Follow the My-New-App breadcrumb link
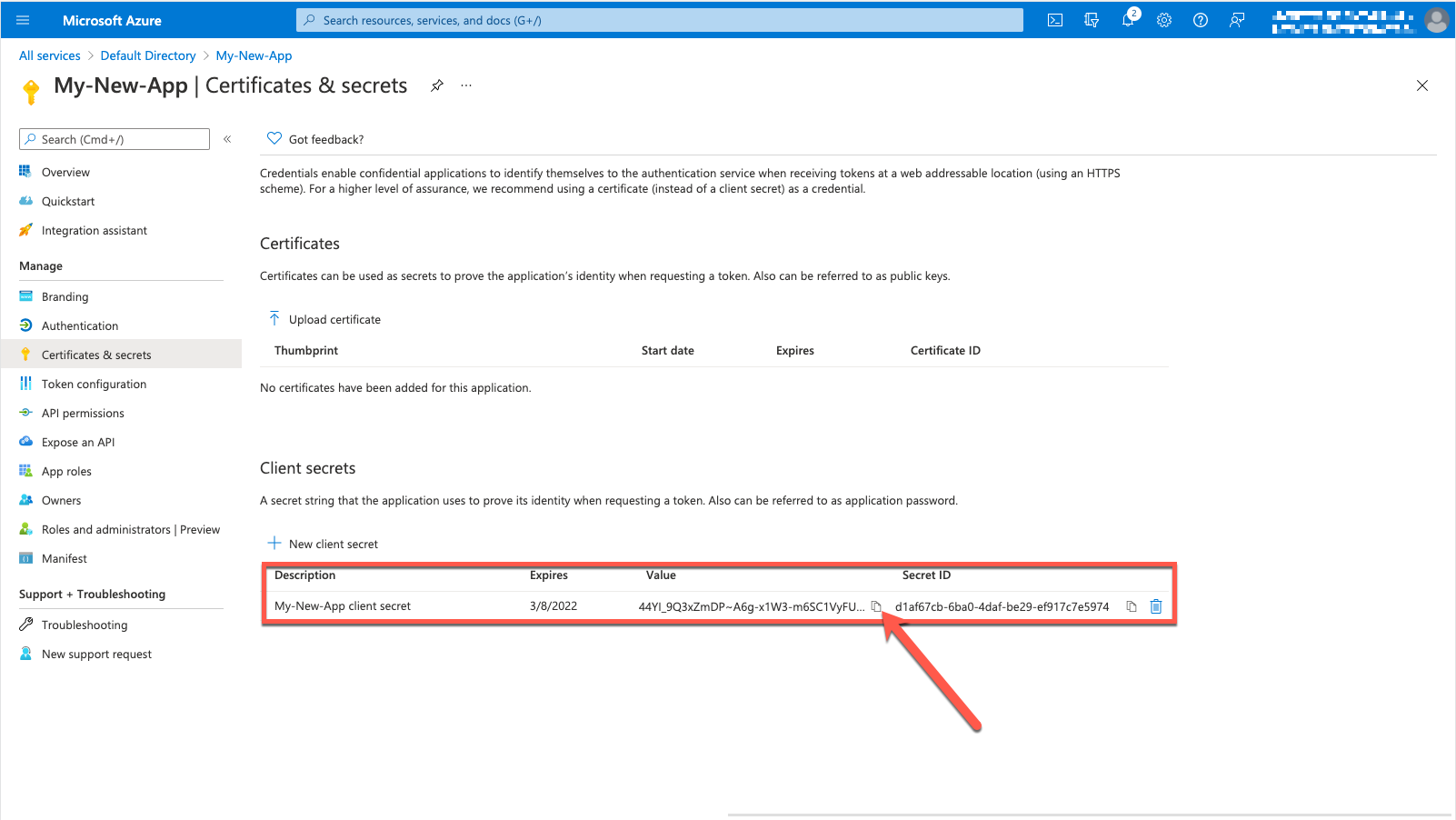Screen dimensions: 1456x820 254,55
